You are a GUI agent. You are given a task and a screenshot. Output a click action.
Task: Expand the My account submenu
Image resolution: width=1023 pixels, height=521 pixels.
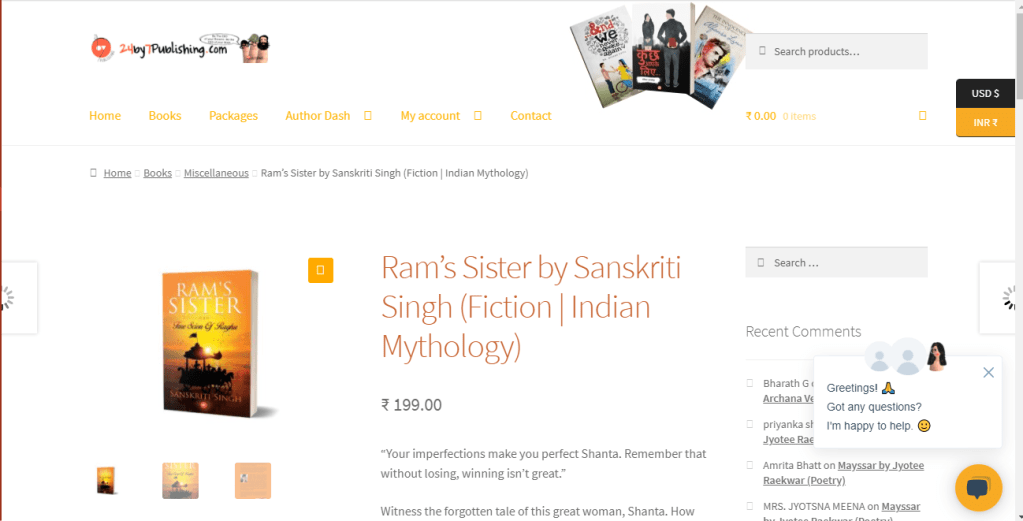click(x=478, y=115)
